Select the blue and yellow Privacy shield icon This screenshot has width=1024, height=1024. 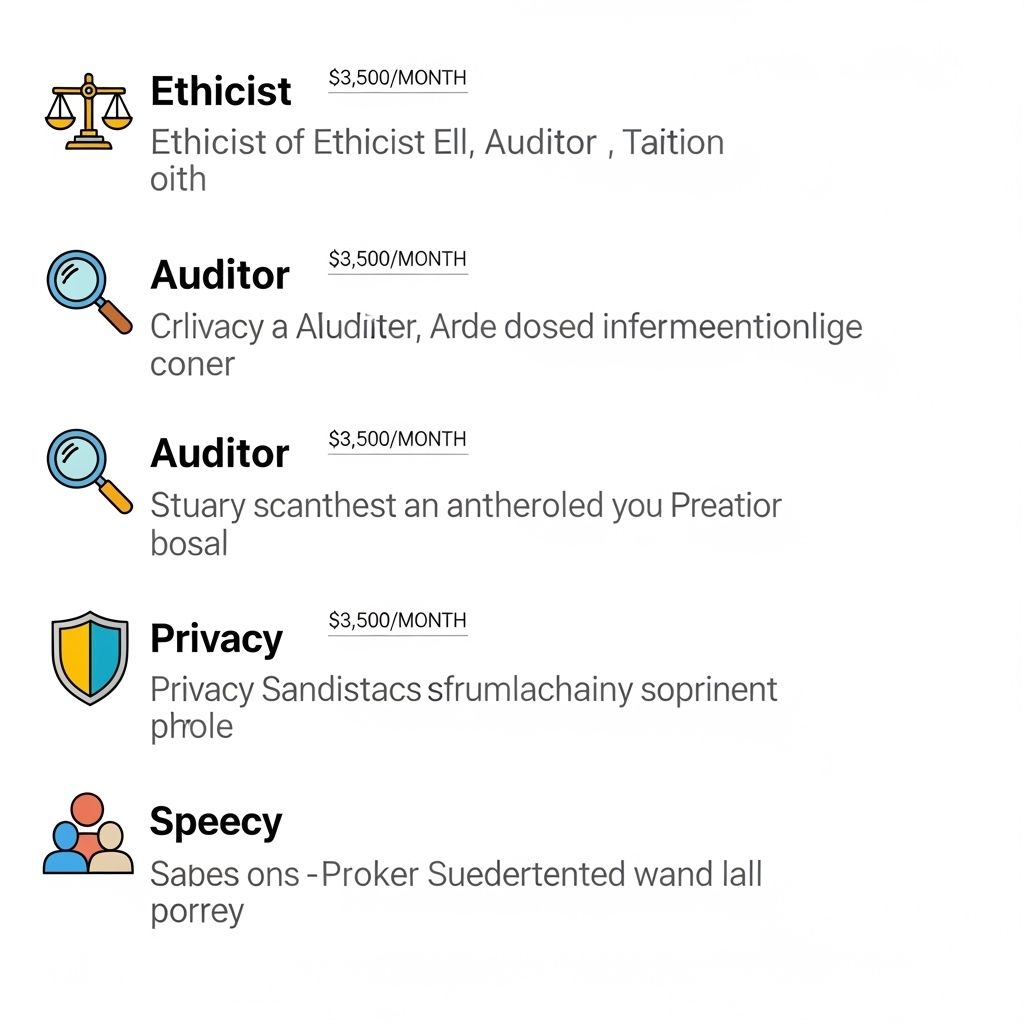[x=89, y=656]
